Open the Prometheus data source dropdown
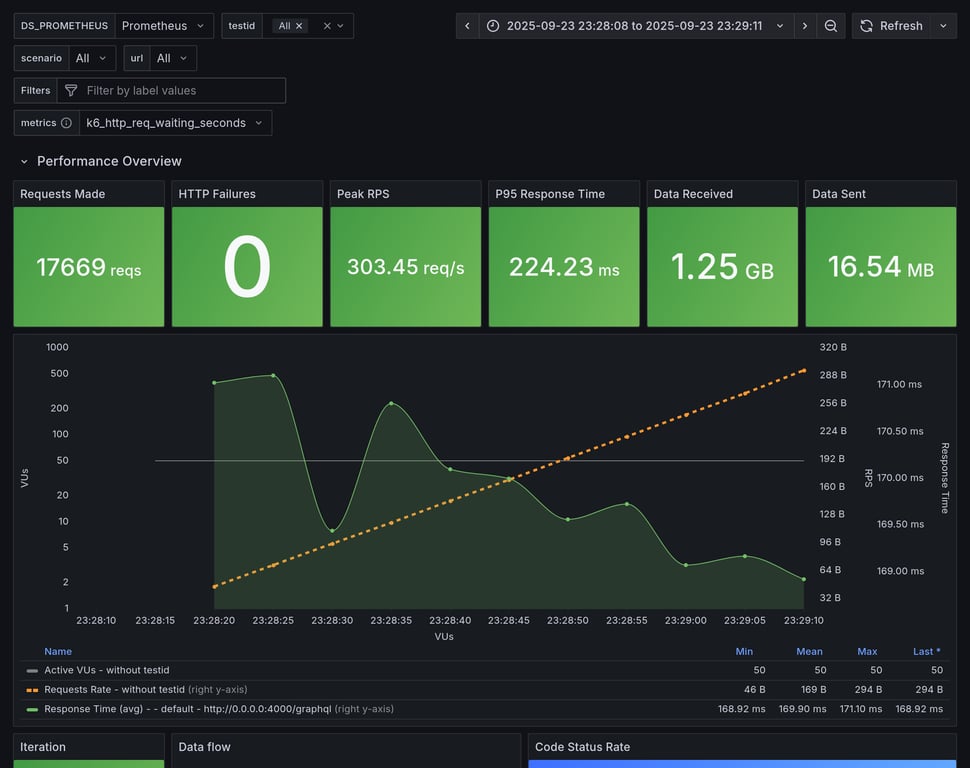970x768 pixels. pyautogui.click(x=163, y=26)
